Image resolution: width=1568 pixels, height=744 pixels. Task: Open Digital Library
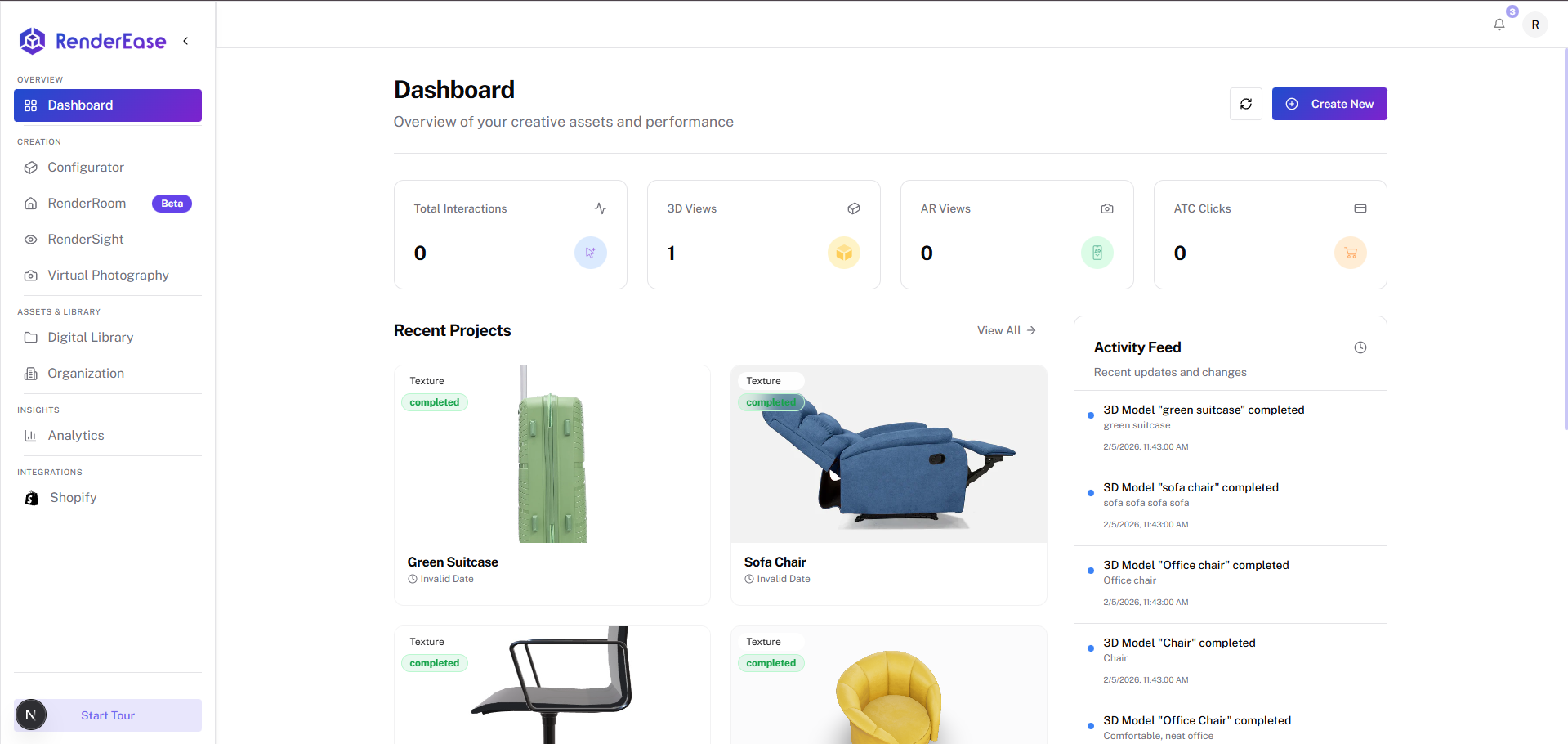click(108, 338)
